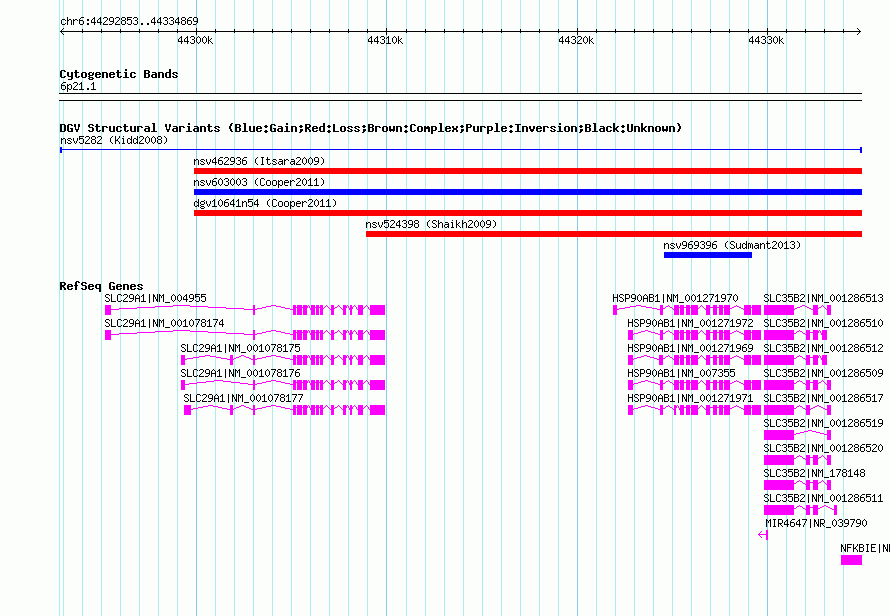
Task: Click the SLC35B2 NM_001286513 gene glyph
Action: [x=797, y=310]
